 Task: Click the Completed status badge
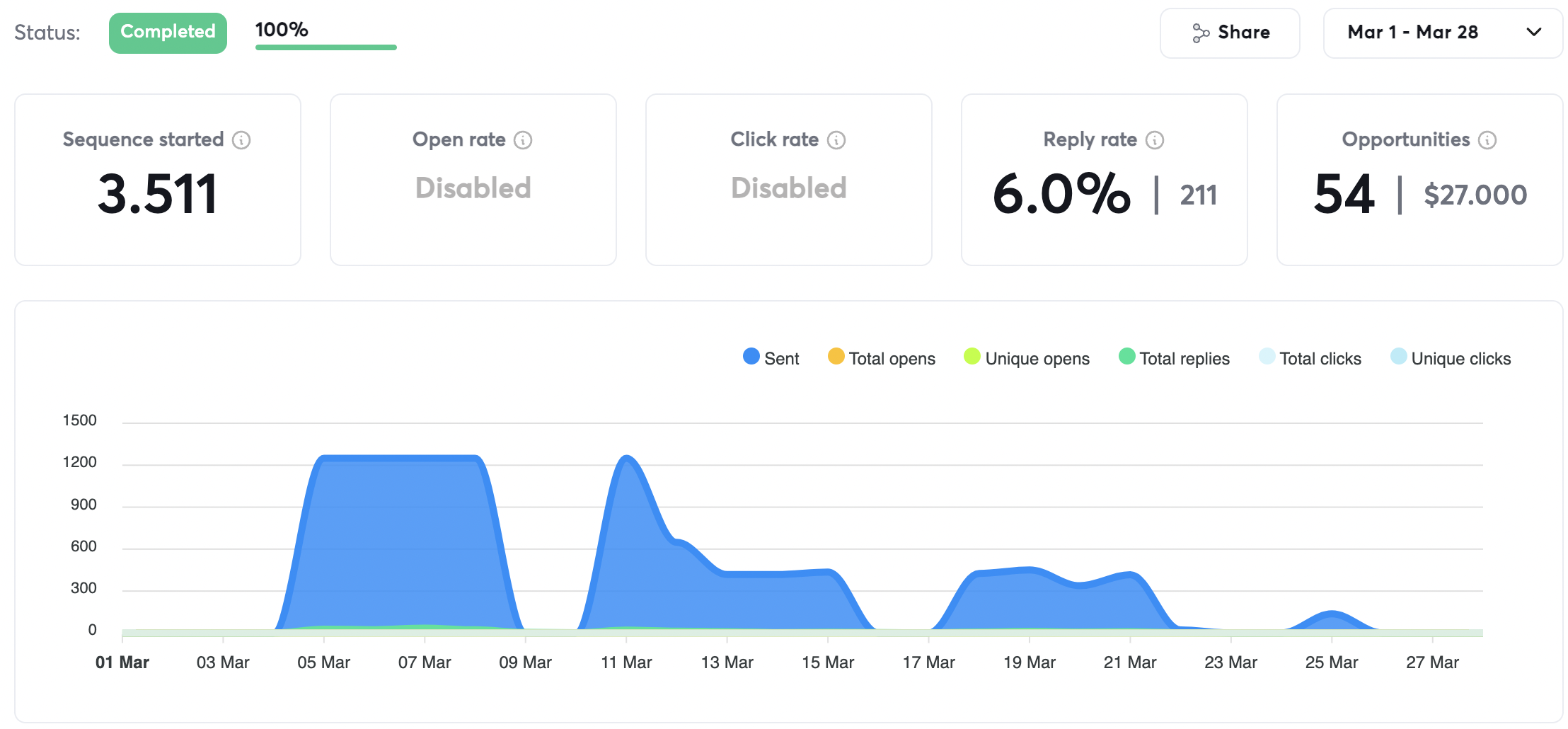tap(168, 33)
